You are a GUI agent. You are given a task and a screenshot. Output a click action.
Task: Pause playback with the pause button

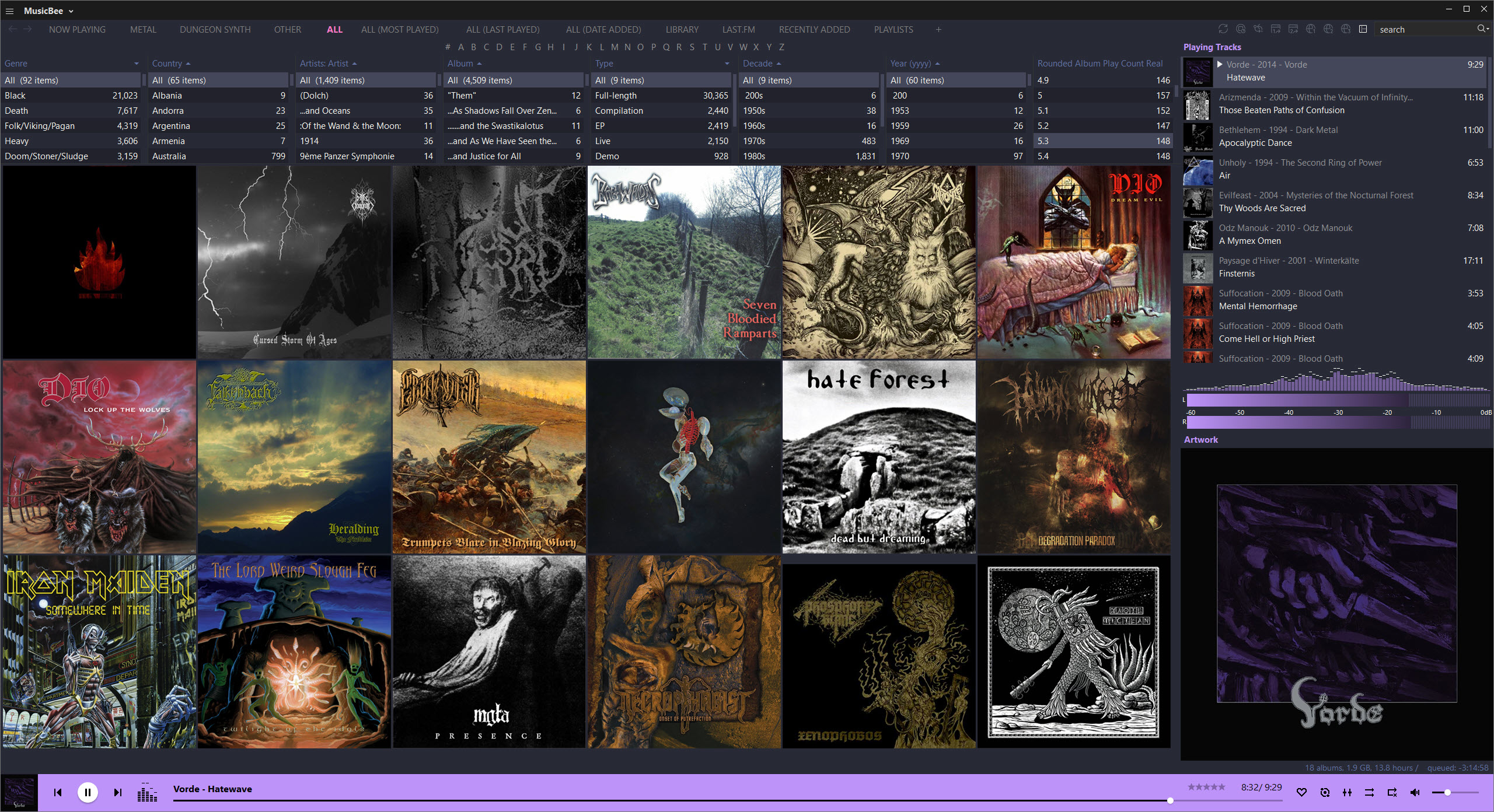(88, 792)
